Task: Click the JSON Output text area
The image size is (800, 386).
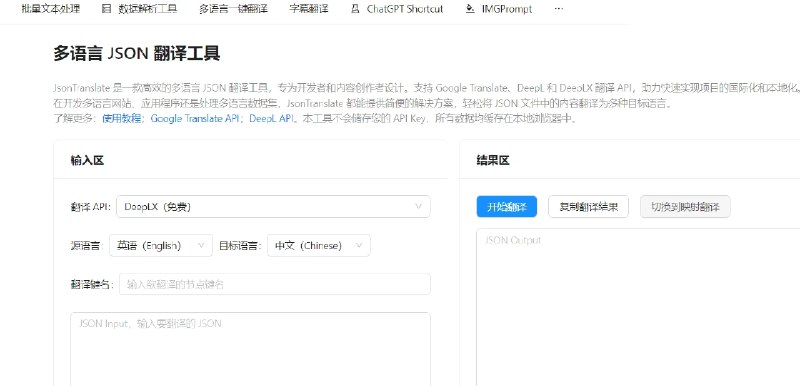Action: click(638, 307)
